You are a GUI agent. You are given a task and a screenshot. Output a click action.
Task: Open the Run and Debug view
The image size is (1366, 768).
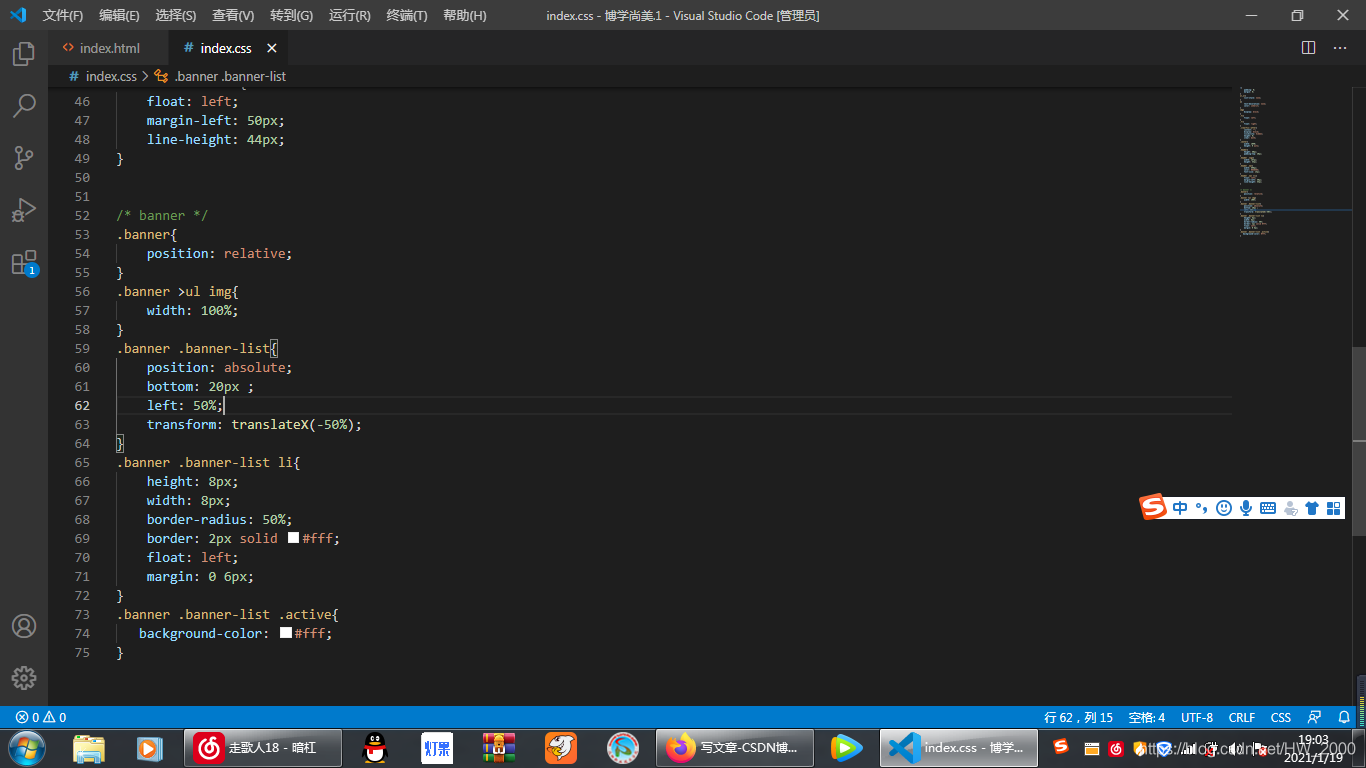pyautogui.click(x=24, y=210)
